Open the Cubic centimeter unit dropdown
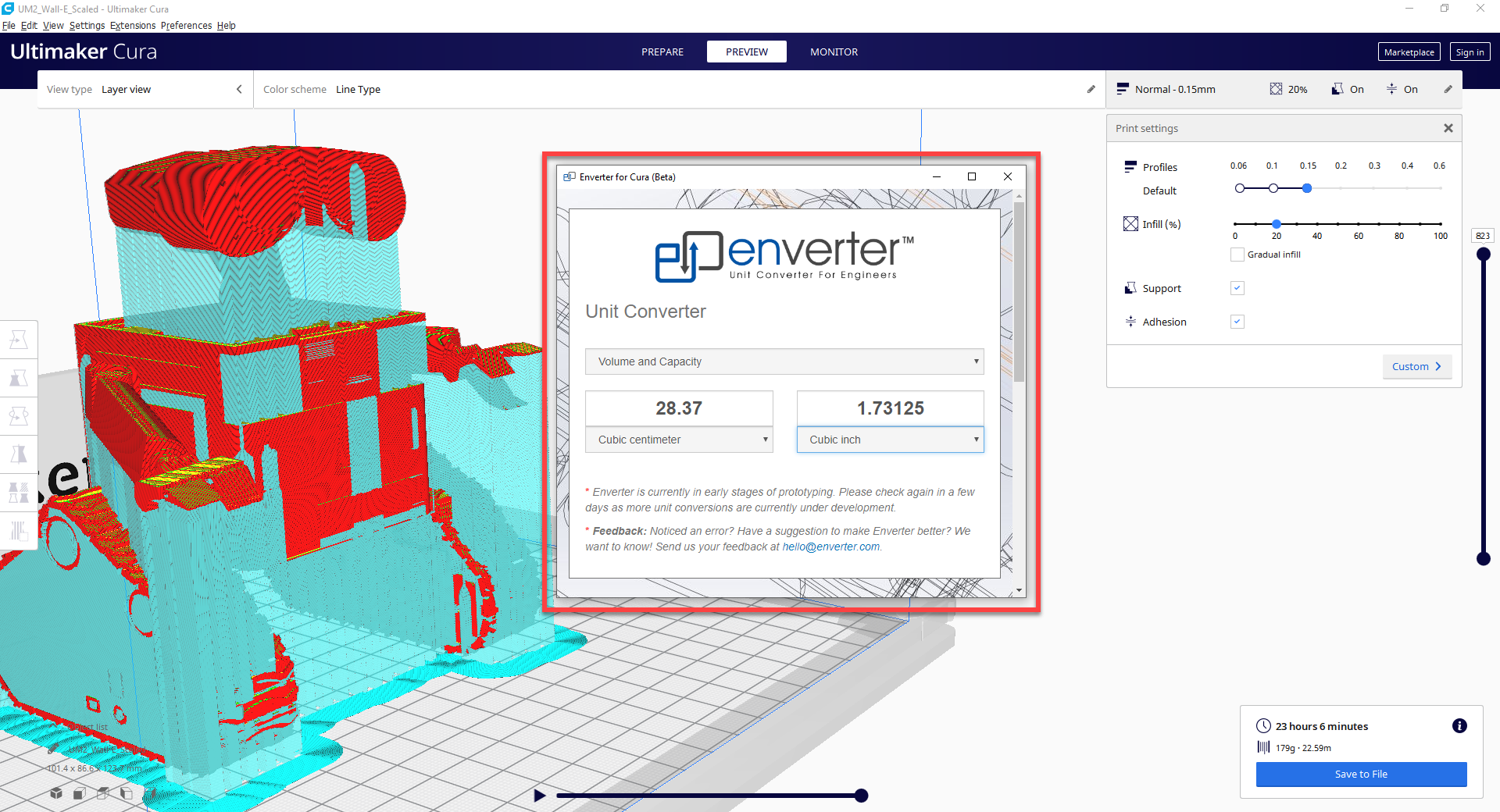This screenshot has width=1500, height=812. coord(679,440)
